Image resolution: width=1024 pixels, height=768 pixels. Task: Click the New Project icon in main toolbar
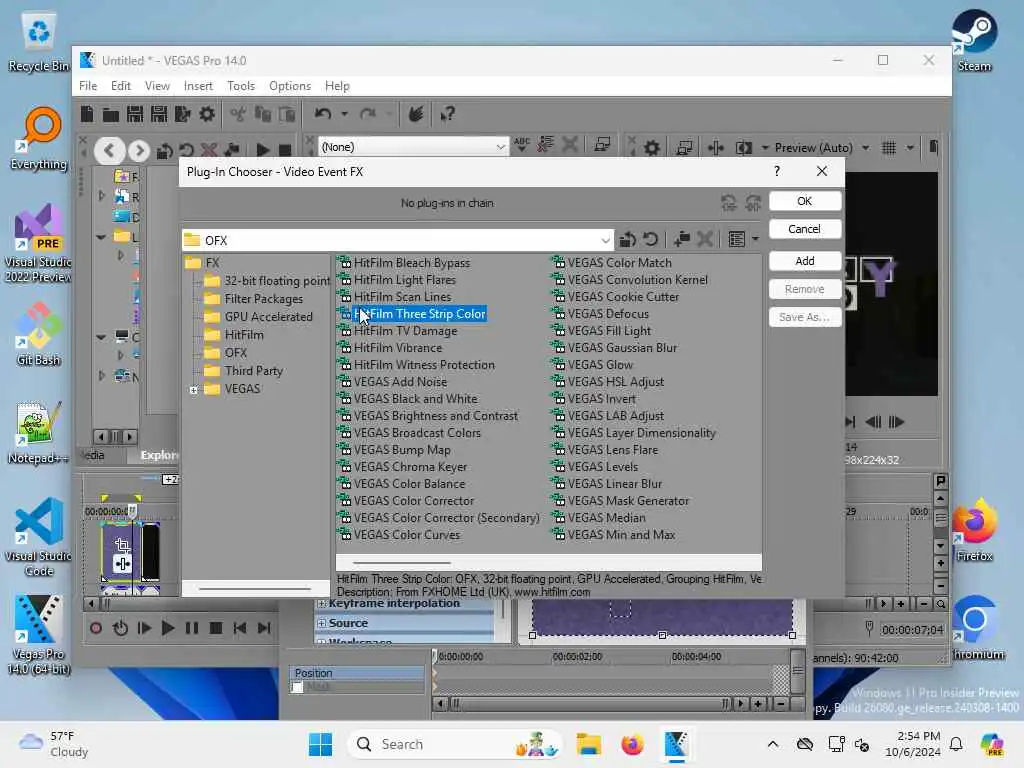click(x=87, y=114)
